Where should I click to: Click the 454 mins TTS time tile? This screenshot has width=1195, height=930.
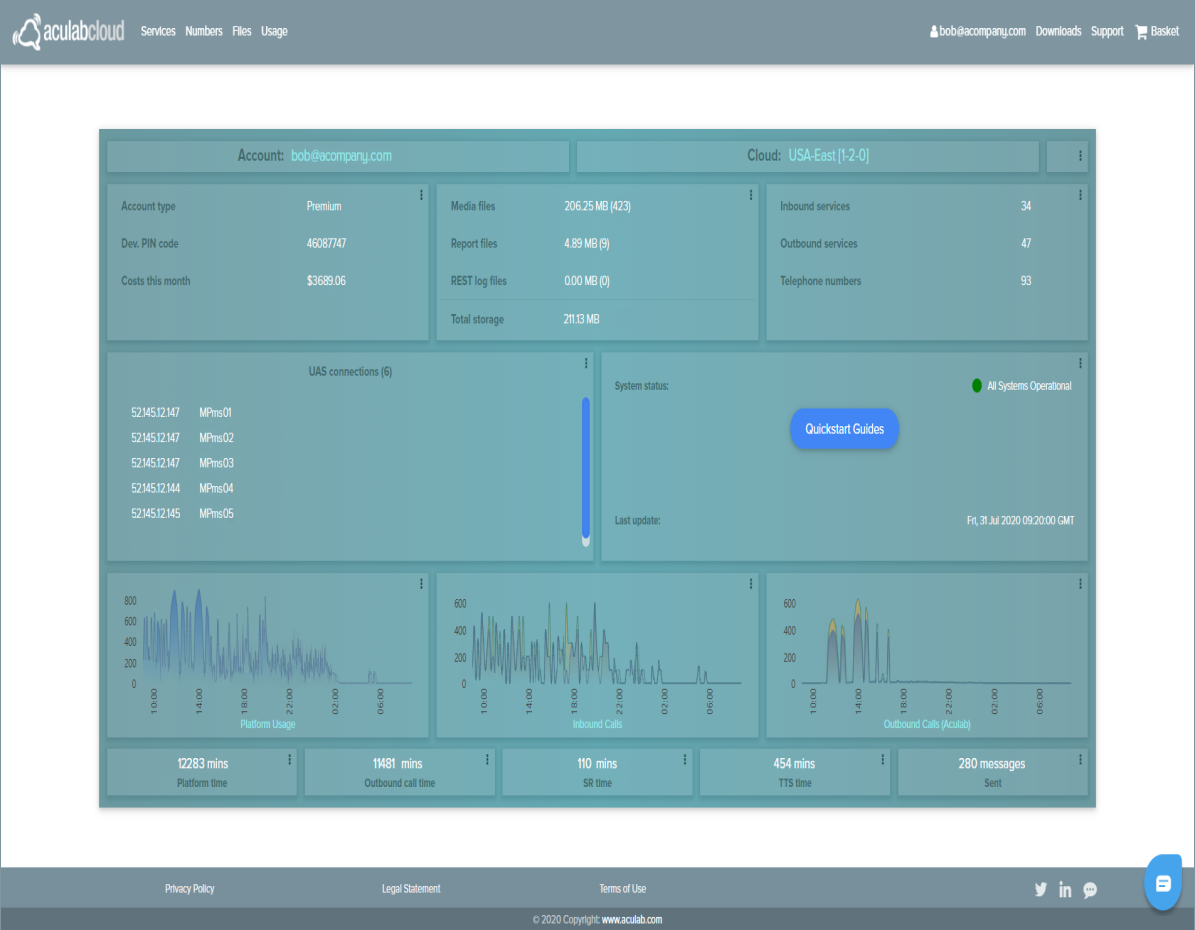pyautogui.click(x=794, y=771)
